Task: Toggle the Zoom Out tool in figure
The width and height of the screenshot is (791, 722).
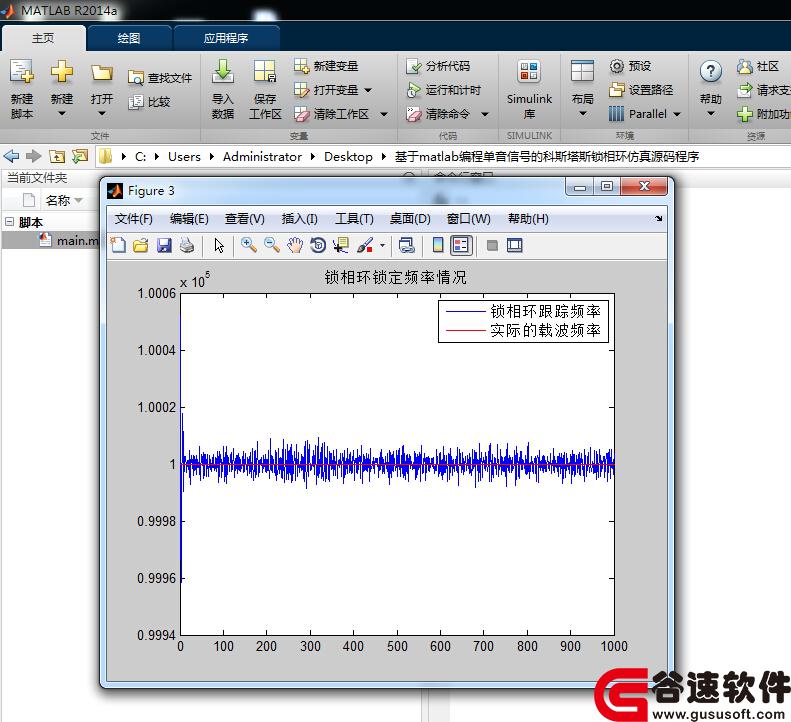Action: tap(272, 246)
